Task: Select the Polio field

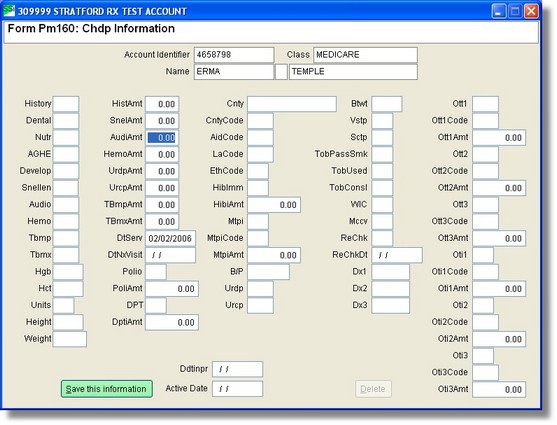Action: pyautogui.click(x=156, y=271)
